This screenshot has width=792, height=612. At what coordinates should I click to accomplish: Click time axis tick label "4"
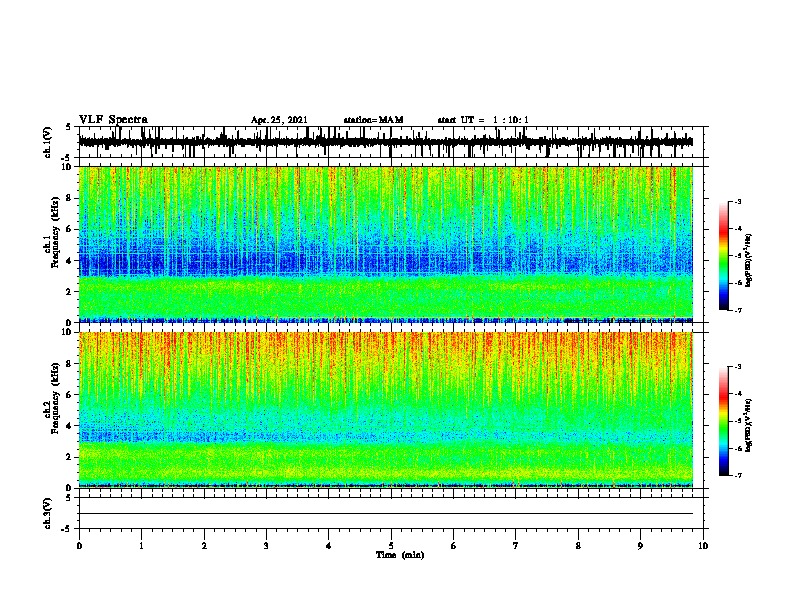329,546
